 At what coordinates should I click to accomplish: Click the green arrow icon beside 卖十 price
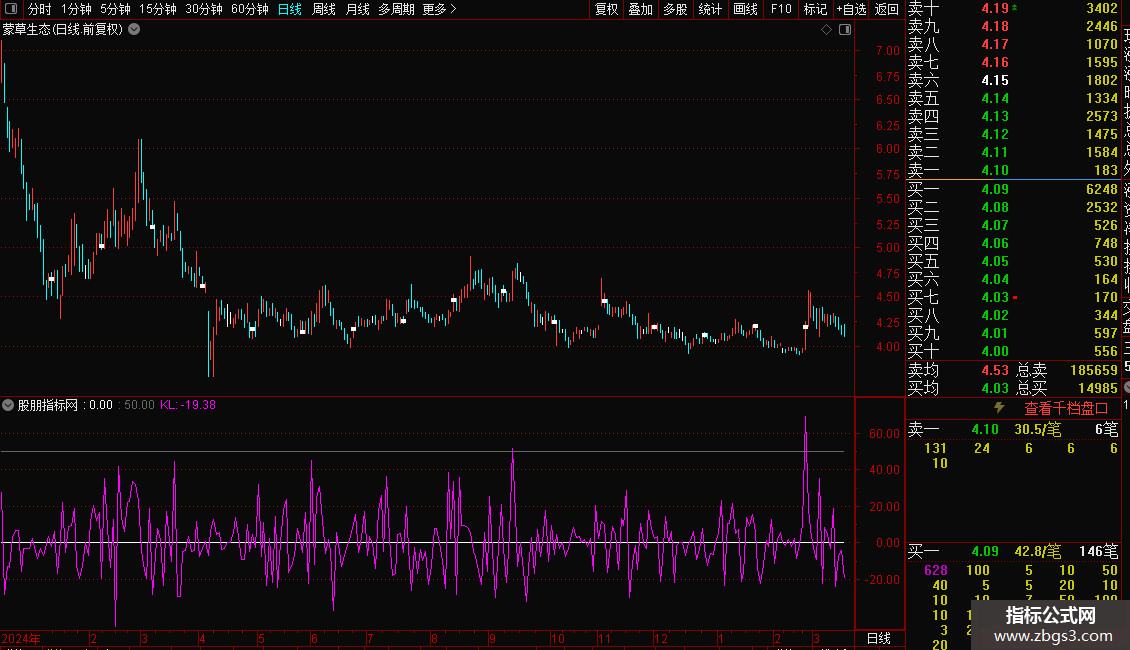1016,8
